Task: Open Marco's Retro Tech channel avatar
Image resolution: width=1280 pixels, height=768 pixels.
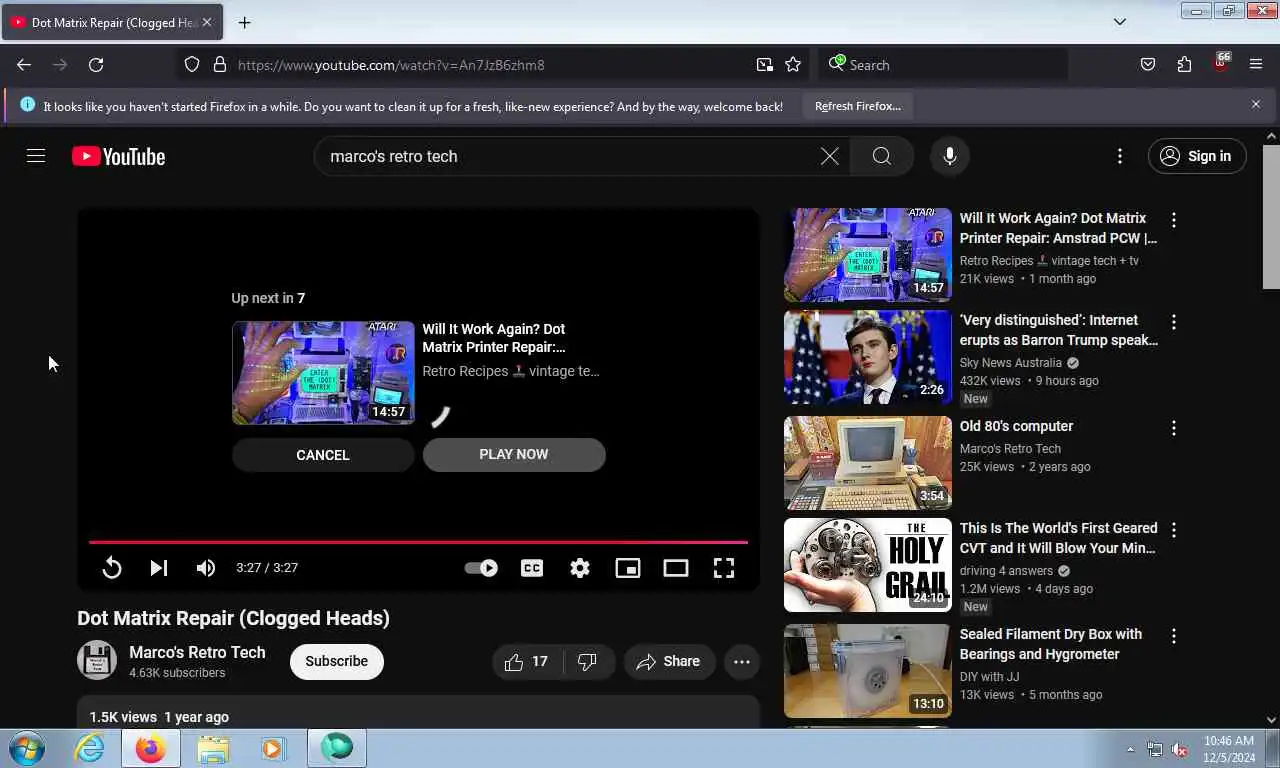Action: (97, 661)
